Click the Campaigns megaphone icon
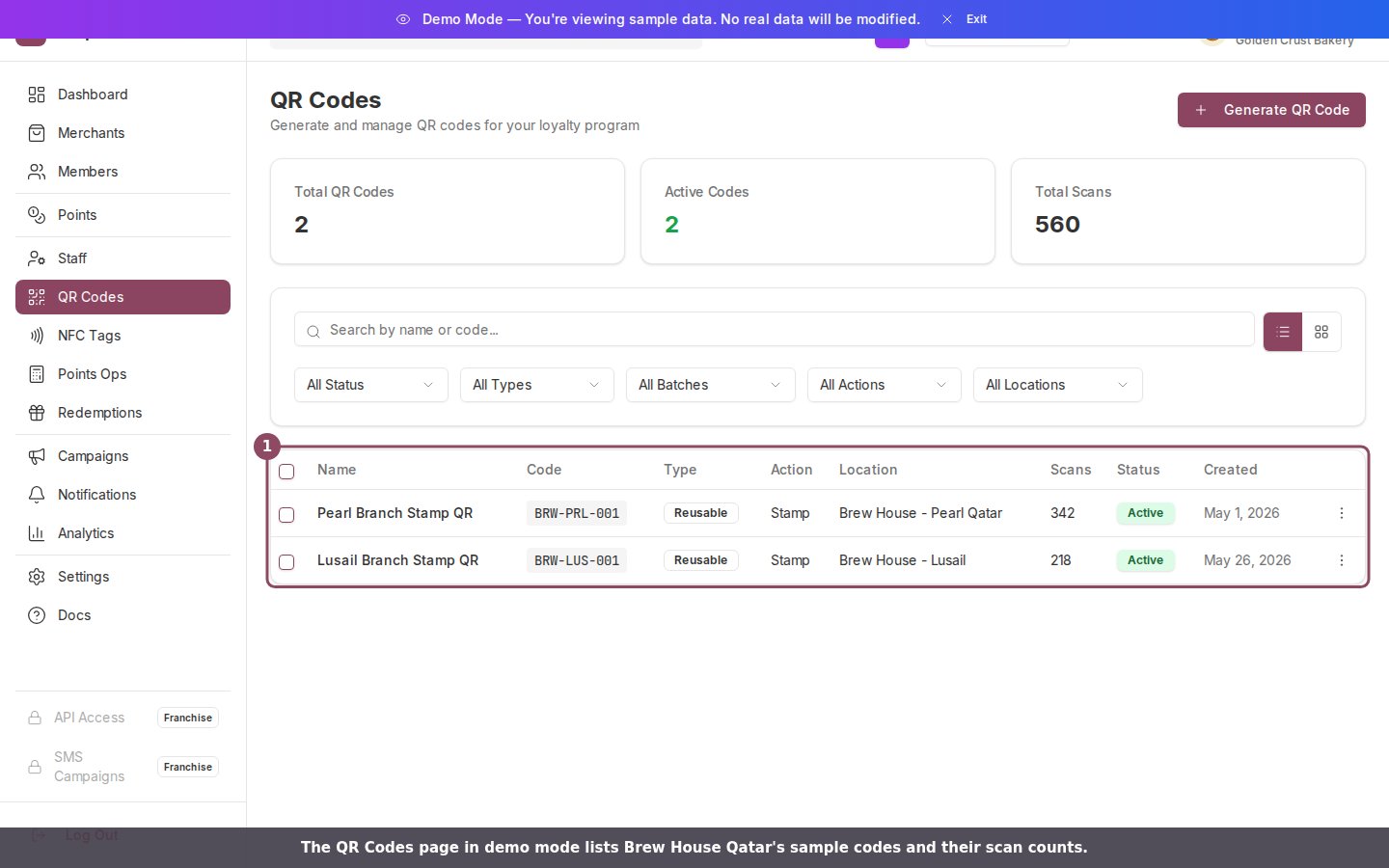Image resolution: width=1389 pixels, height=868 pixels. click(x=37, y=456)
